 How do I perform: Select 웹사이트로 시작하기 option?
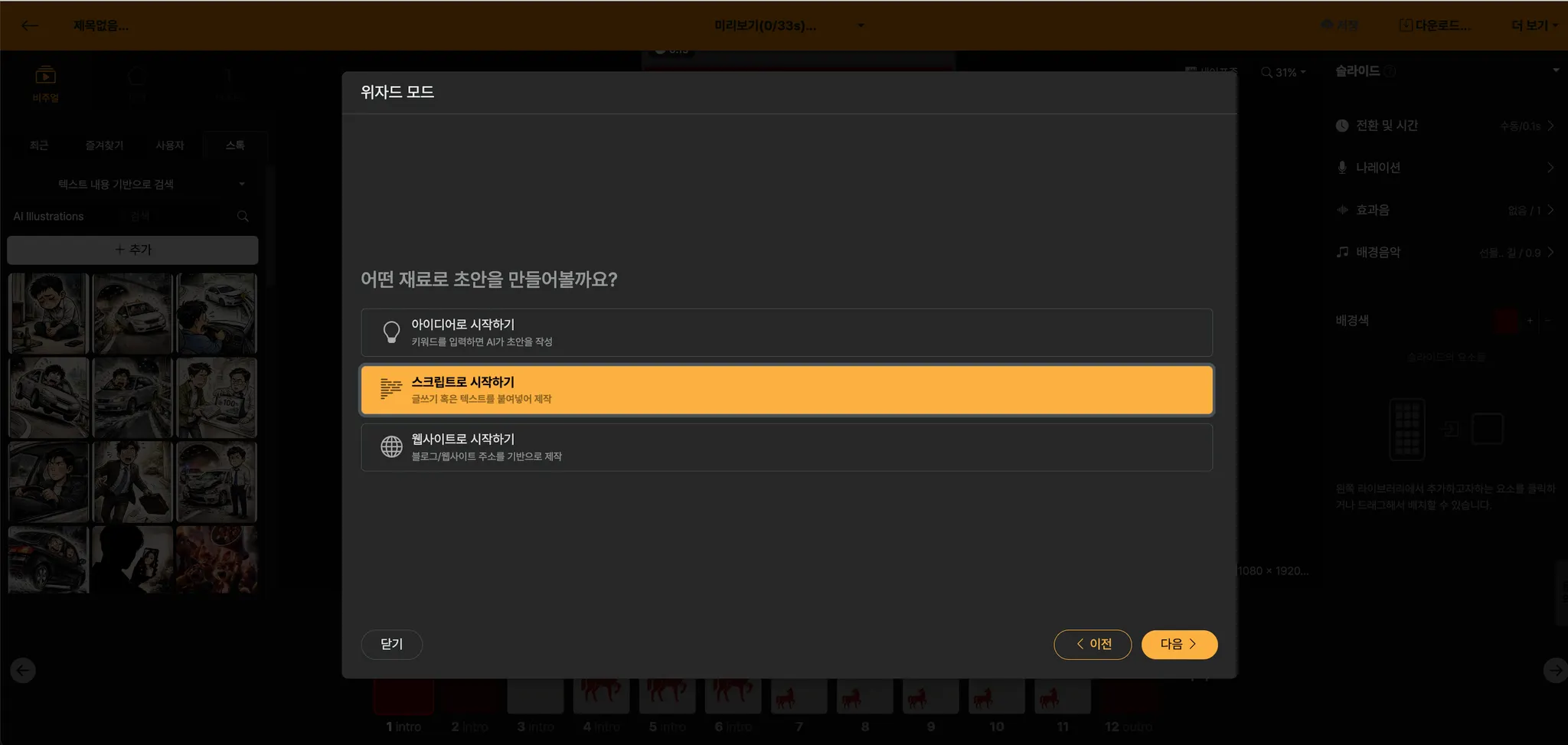786,447
